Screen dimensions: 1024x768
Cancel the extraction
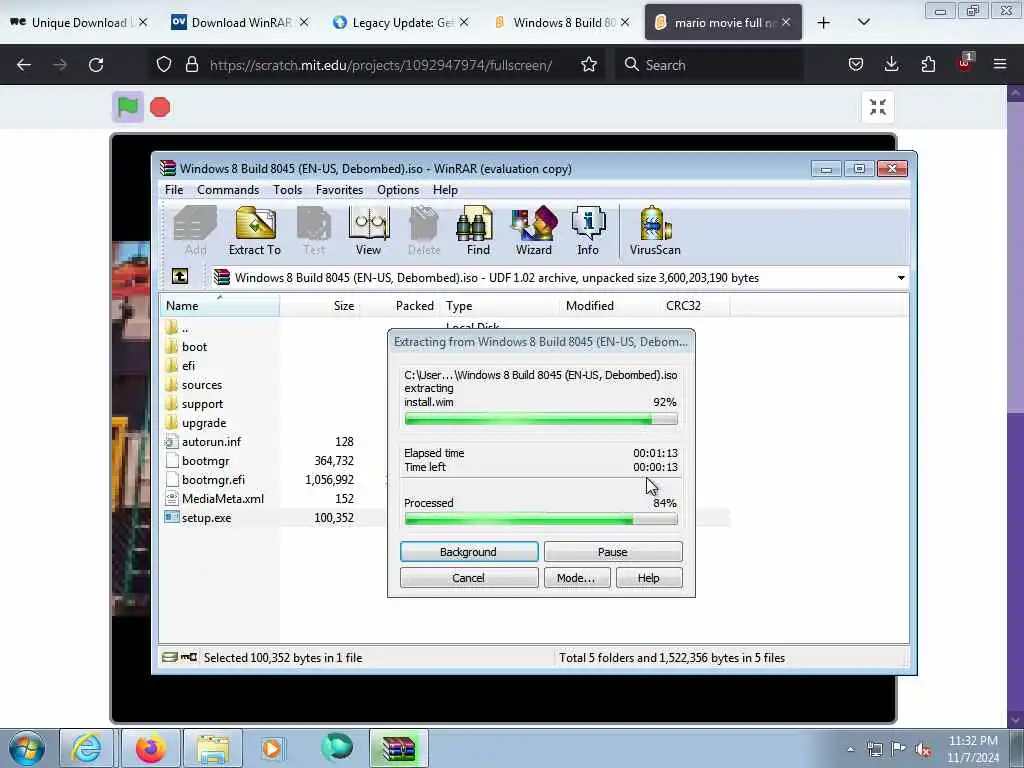[469, 578]
